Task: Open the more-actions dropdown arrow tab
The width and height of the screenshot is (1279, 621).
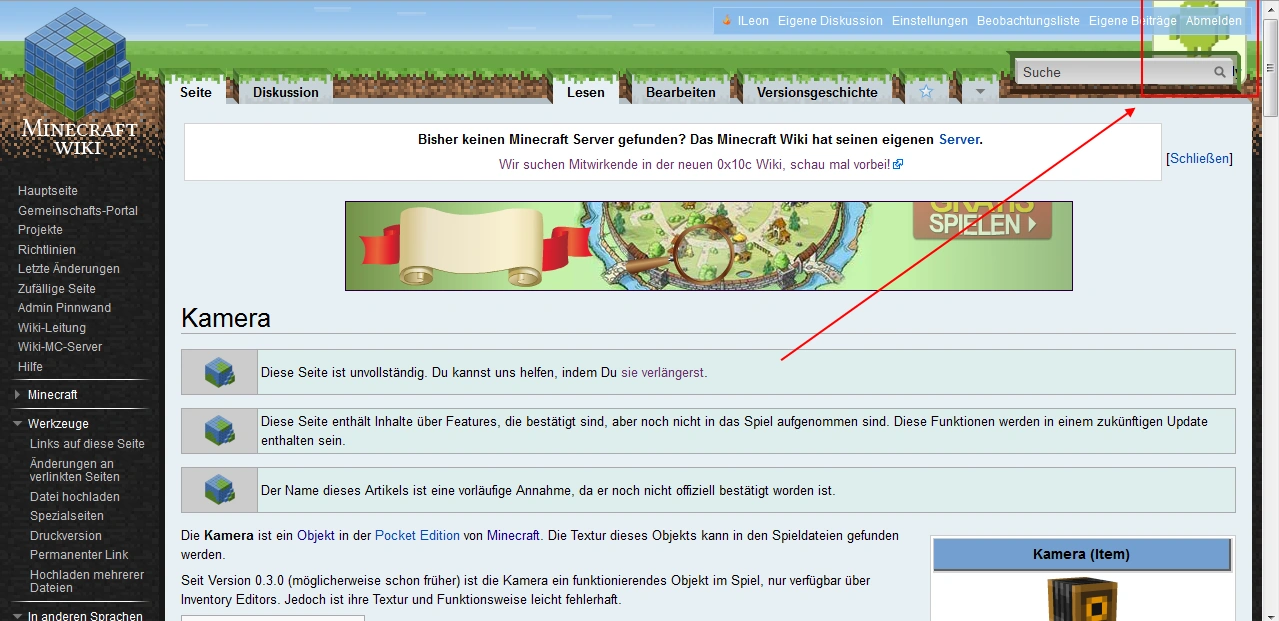Action: pyautogui.click(x=980, y=92)
